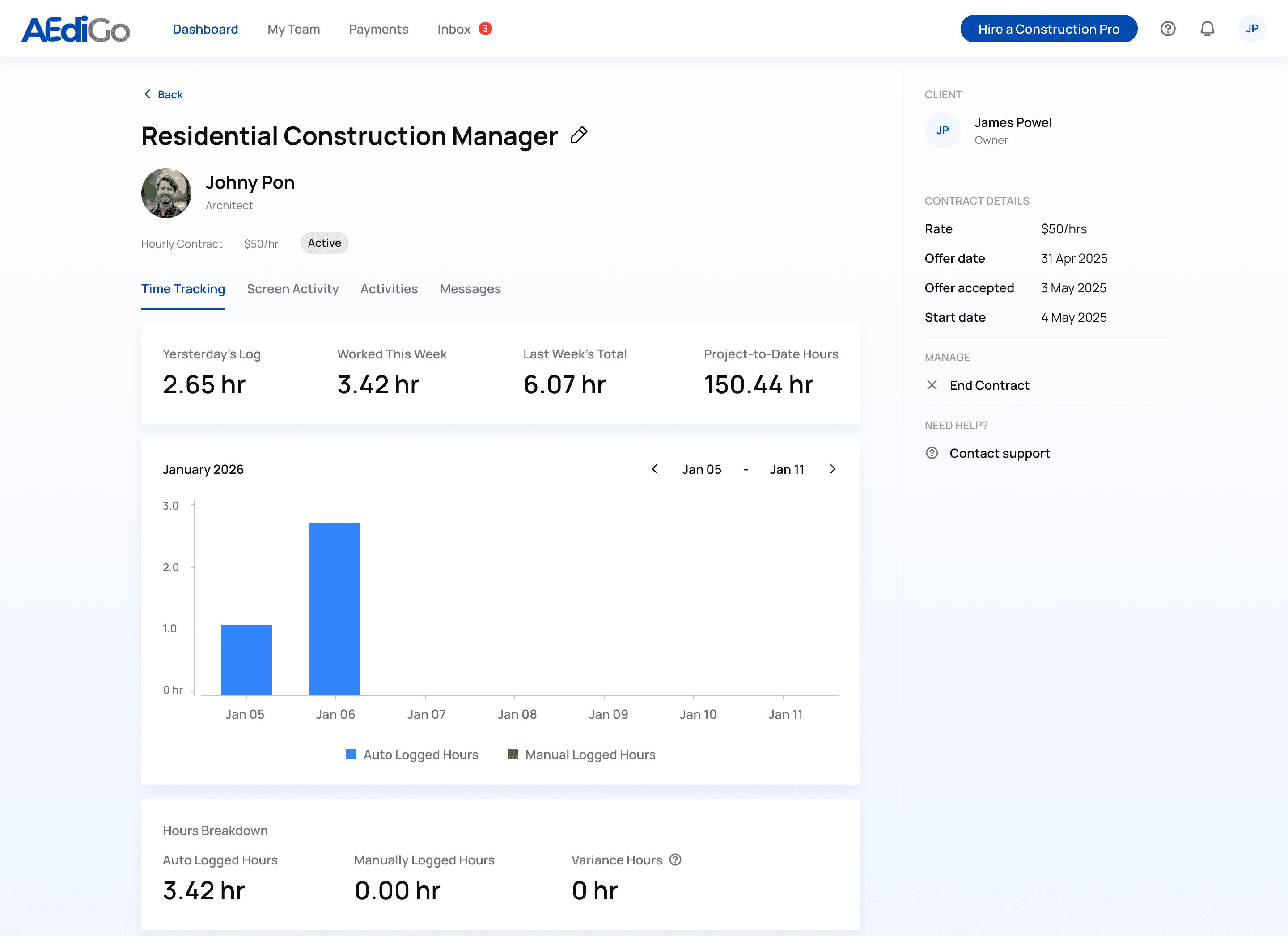Click the 'Jan 07' axis label
Viewport: 1288px width, 936px height.
click(x=426, y=714)
